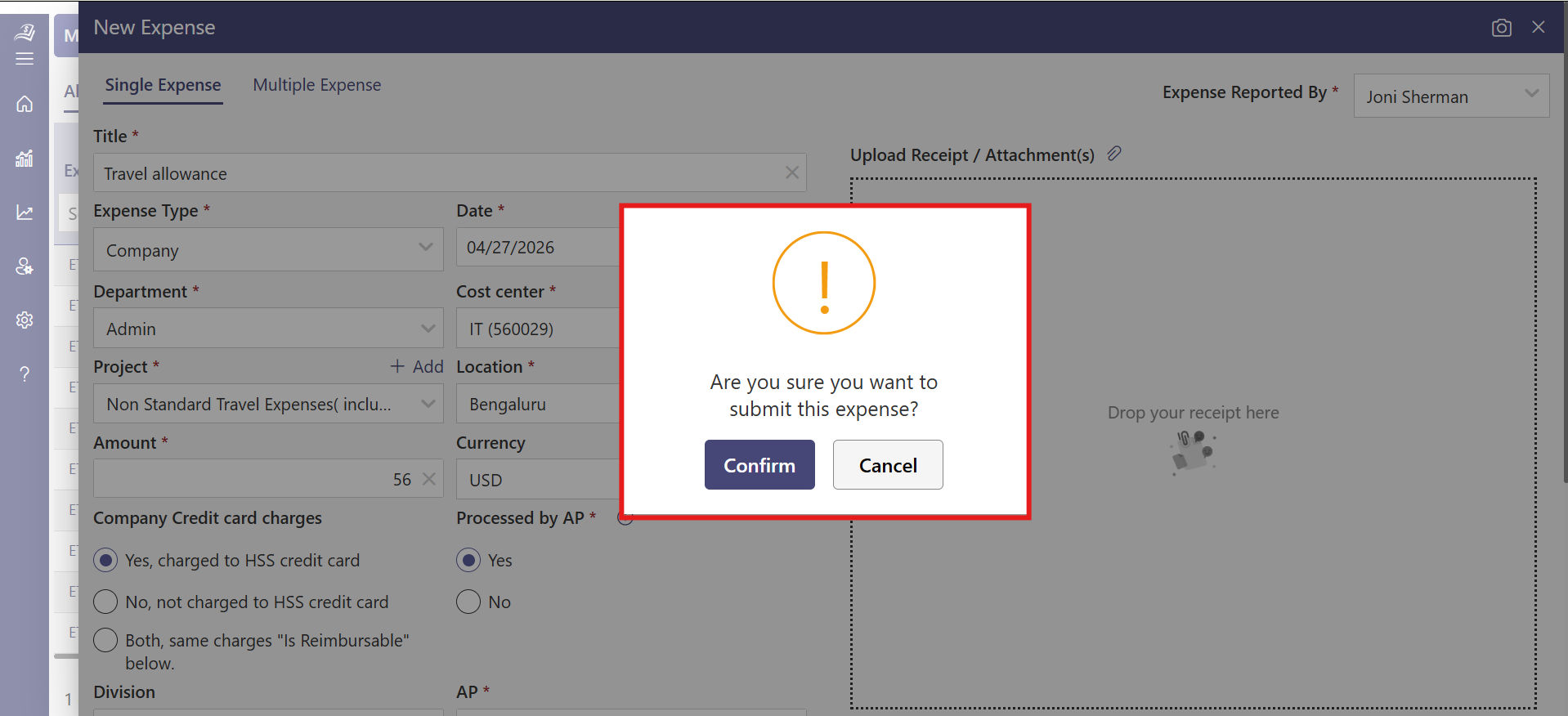This screenshot has height=716, width=1568.
Task: Select No for Processed by AP
Action: (x=468, y=602)
